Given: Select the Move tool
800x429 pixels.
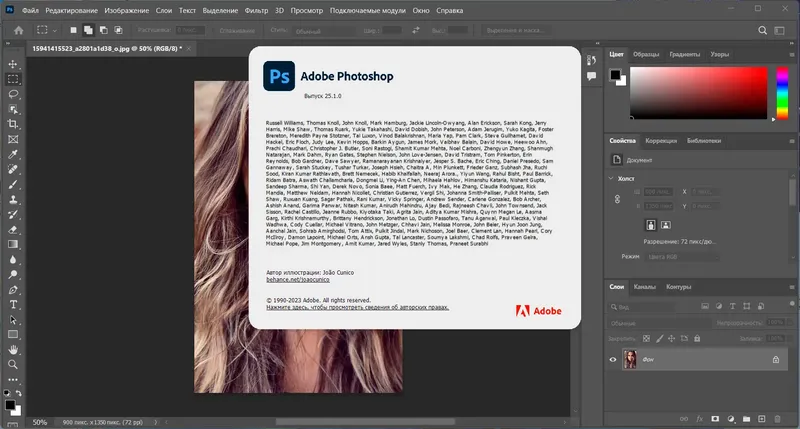Looking at the screenshot, I should coord(13,64).
